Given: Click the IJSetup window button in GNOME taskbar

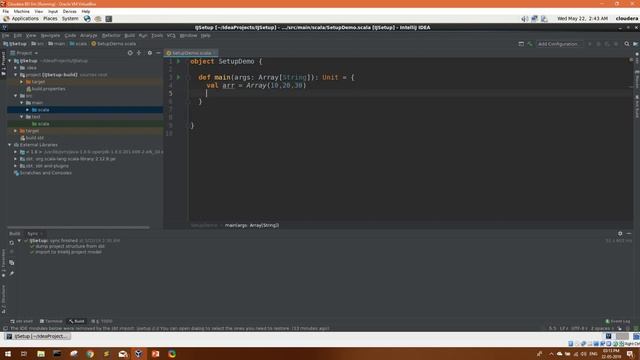Looking at the screenshot, I should tap(37, 336).
